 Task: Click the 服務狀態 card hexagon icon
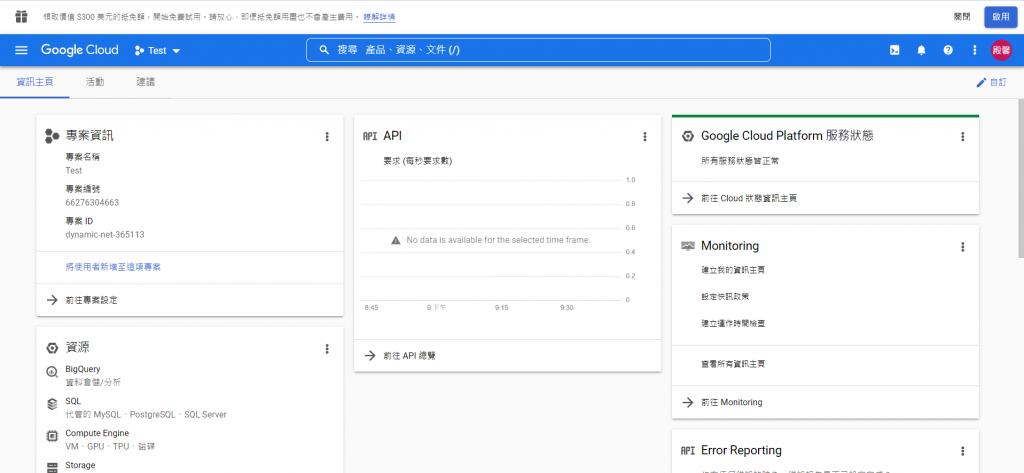687,136
